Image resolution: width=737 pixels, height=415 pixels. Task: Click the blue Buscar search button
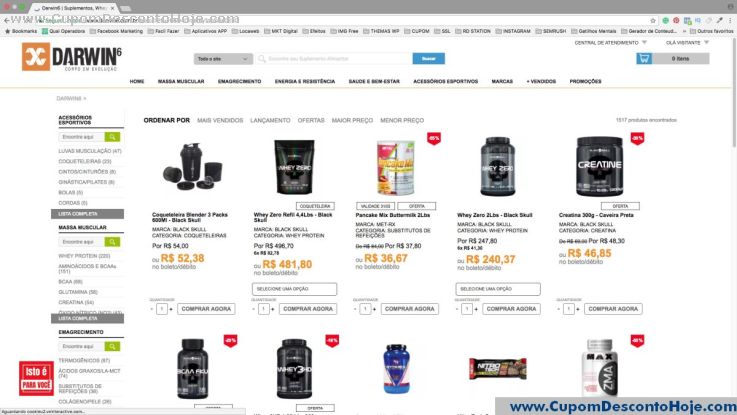pos(429,58)
